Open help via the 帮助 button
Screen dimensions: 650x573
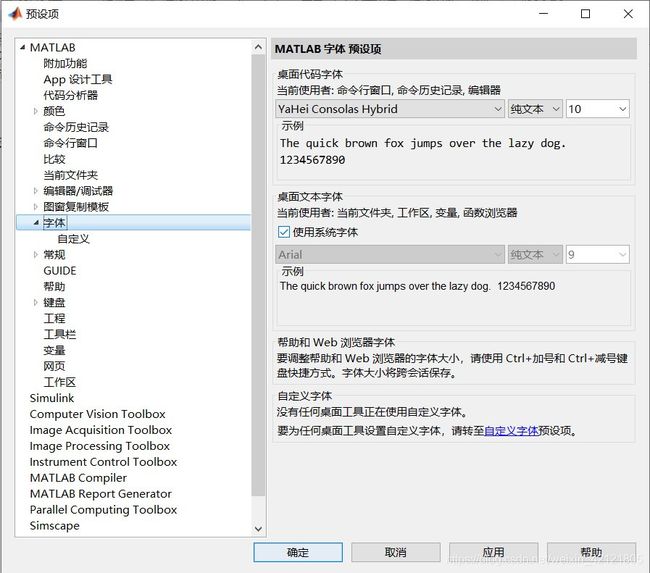click(592, 552)
